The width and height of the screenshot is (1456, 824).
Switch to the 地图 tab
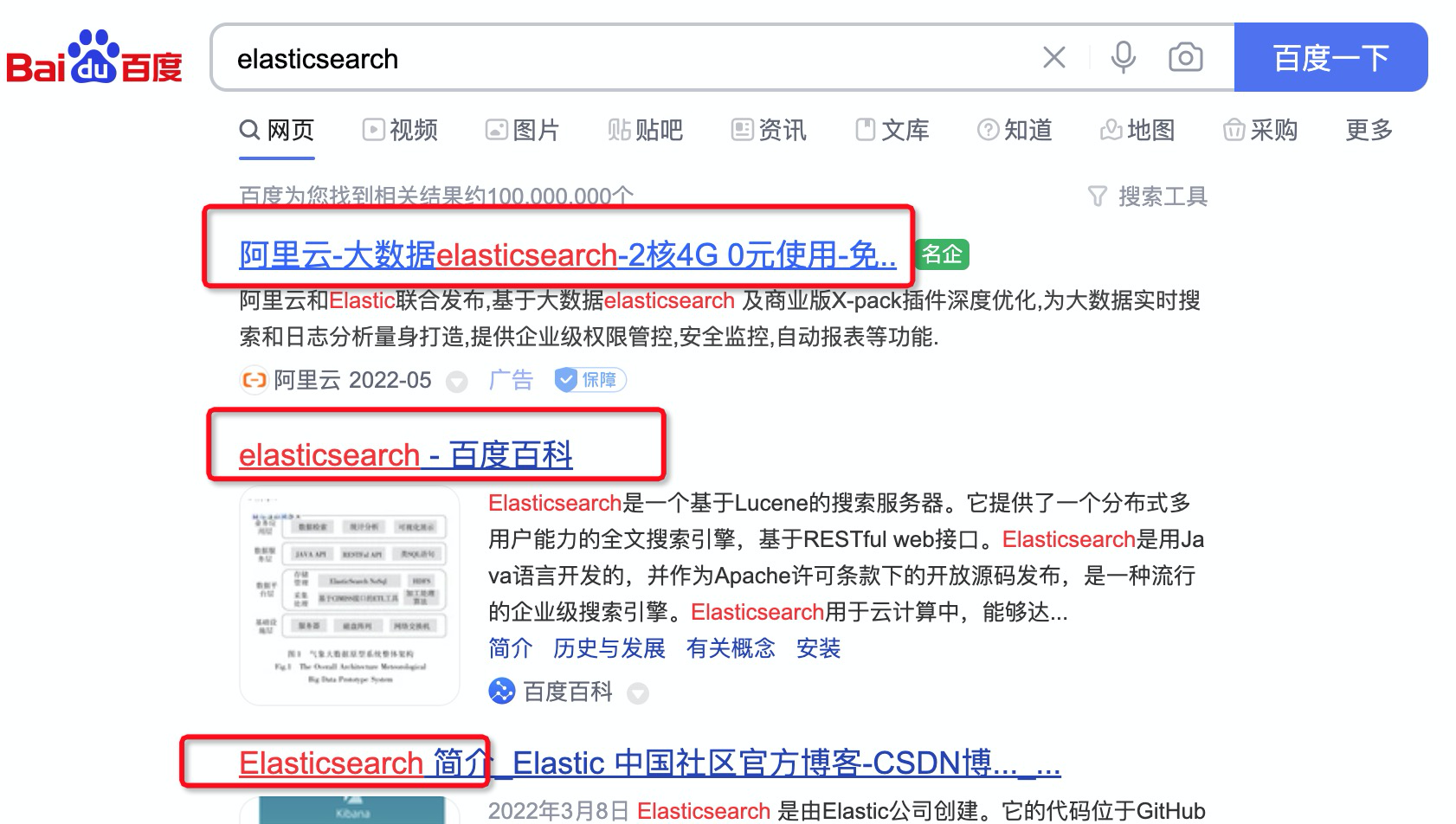tap(1137, 131)
